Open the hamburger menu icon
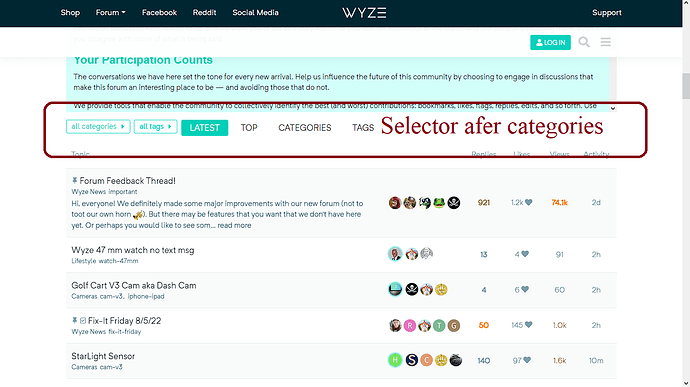Screen dimensions: 690x387 (x=606, y=42)
